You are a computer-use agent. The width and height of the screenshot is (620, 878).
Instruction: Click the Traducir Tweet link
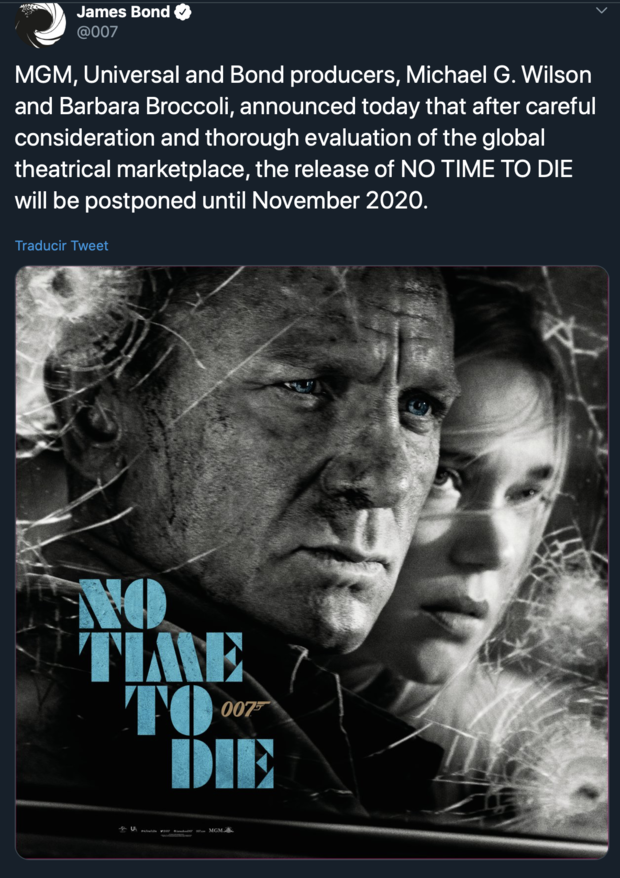pos(61,245)
